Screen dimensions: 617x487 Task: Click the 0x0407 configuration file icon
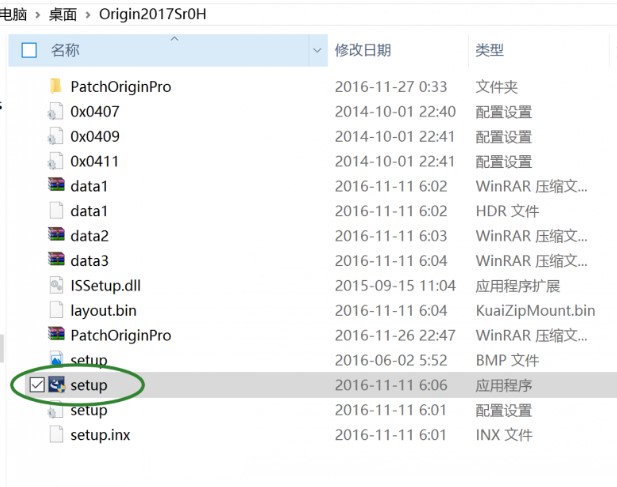tap(56, 112)
